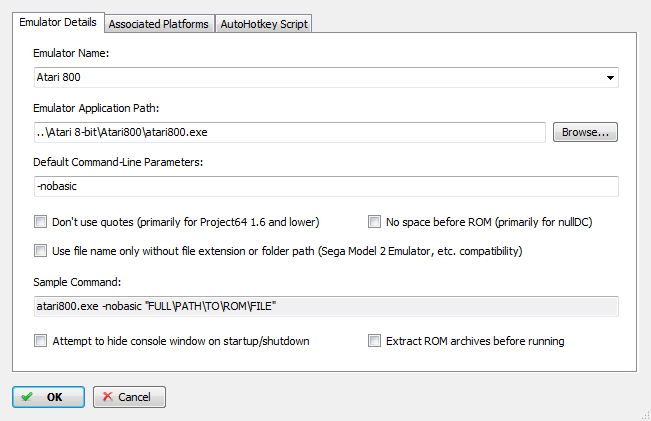This screenshot has height=421, width=651.
Task: Confirm with the OK button
Action: click(49, 397)
